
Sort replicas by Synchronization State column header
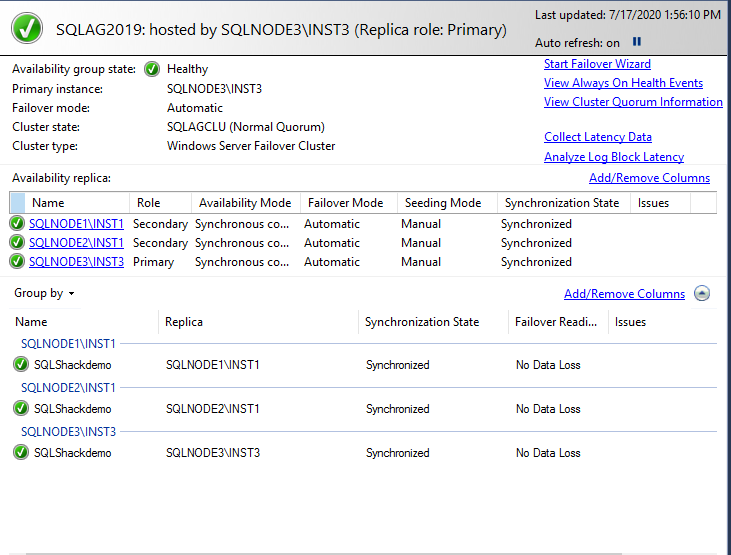(x=561, y=203)
